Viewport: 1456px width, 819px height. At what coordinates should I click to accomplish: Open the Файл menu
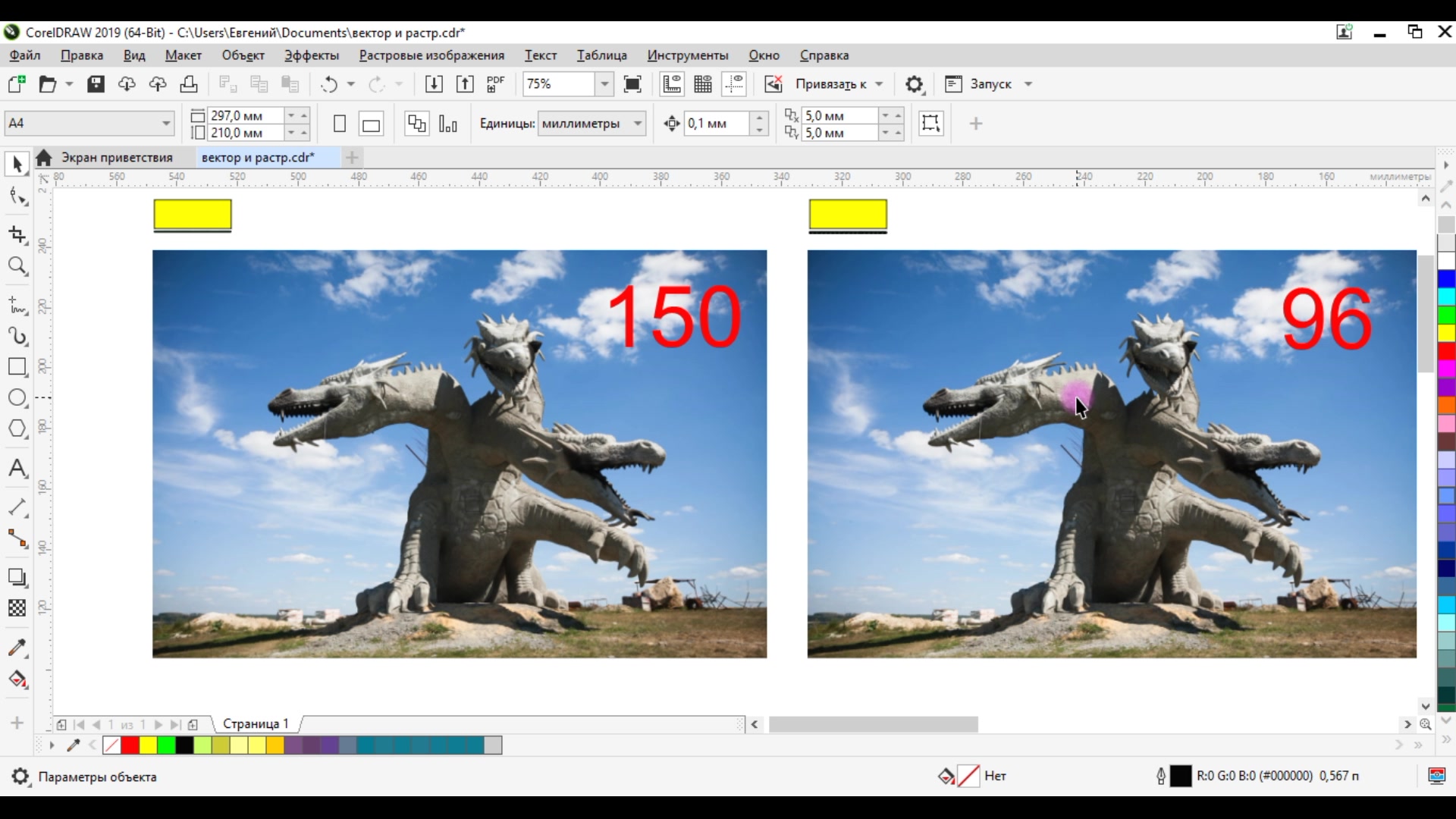pos(25,55)
